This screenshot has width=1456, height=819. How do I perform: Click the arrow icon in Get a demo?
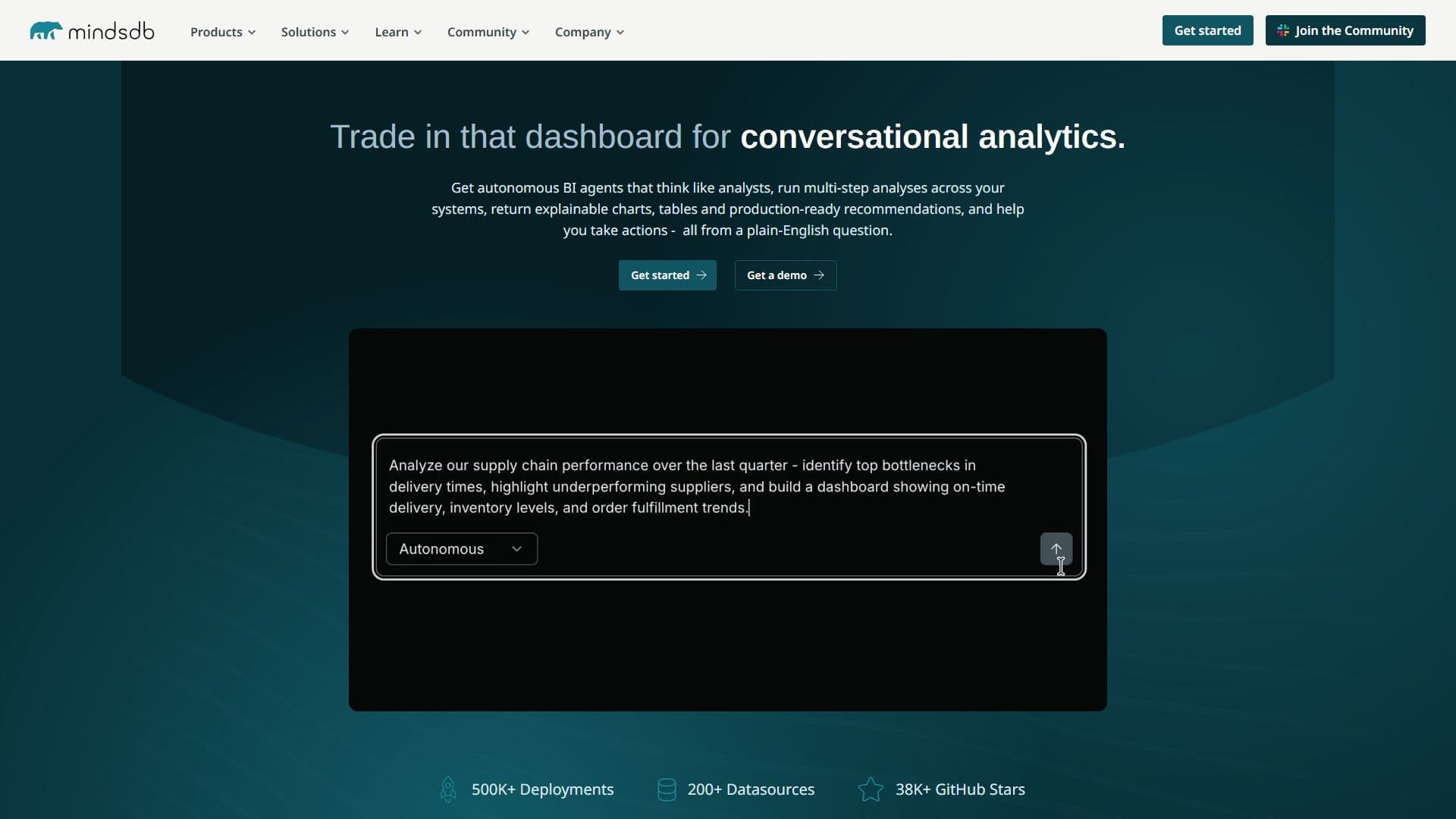819,275
